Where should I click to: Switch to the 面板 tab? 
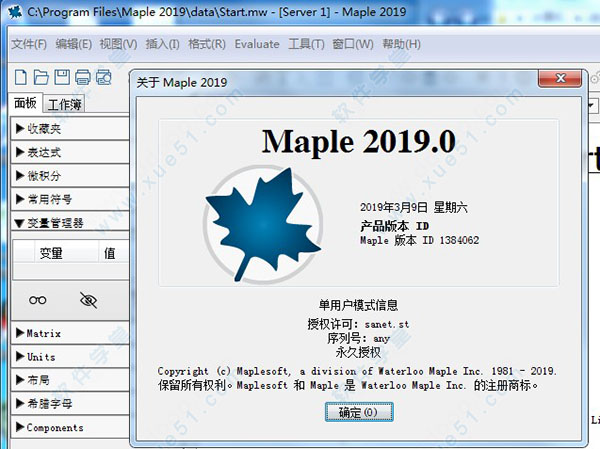click(x=25, y=103)
